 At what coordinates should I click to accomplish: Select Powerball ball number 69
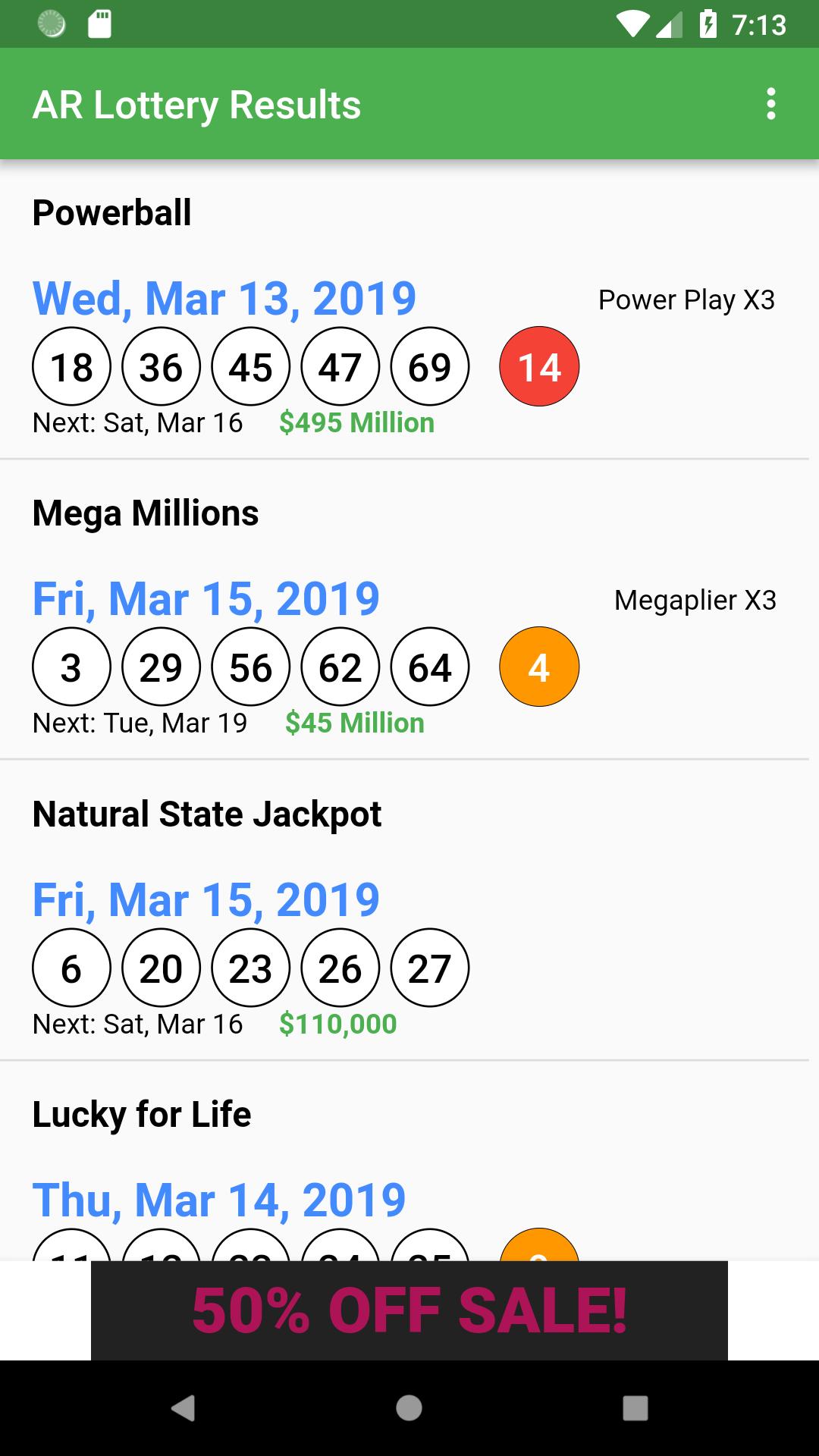tap(430, 367)
